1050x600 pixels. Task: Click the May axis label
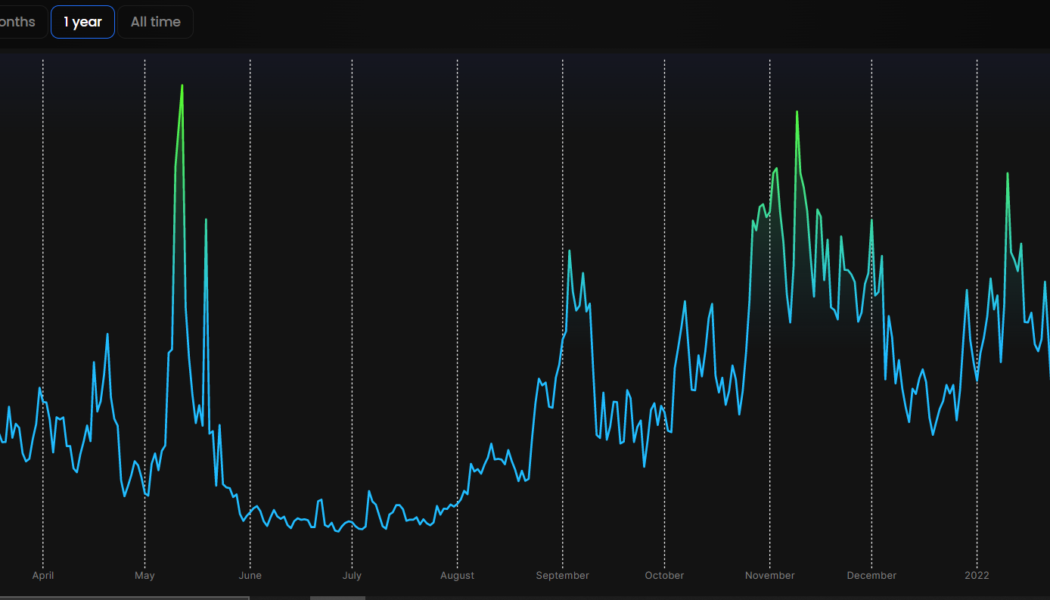click(144, 575)
